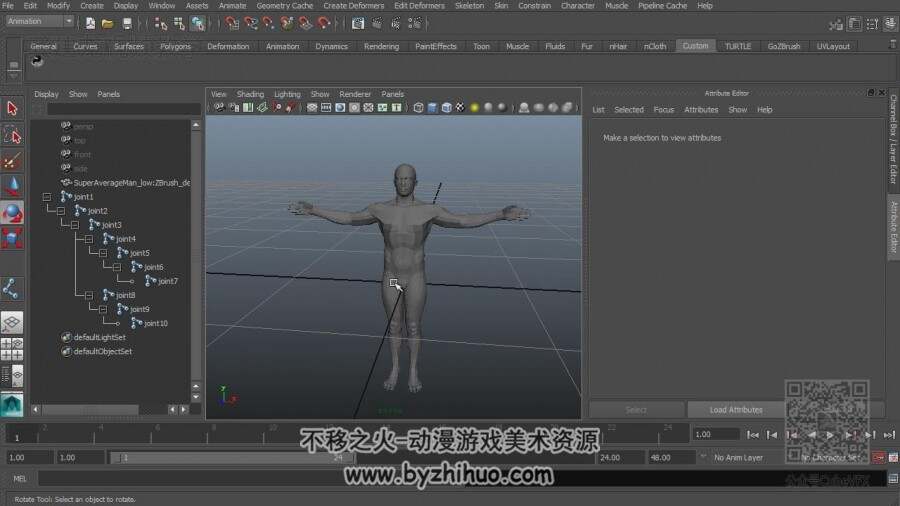Collapse joint4 node in outliner
Image resolution: width=900 pixels, height=506 pixels.
89,239
